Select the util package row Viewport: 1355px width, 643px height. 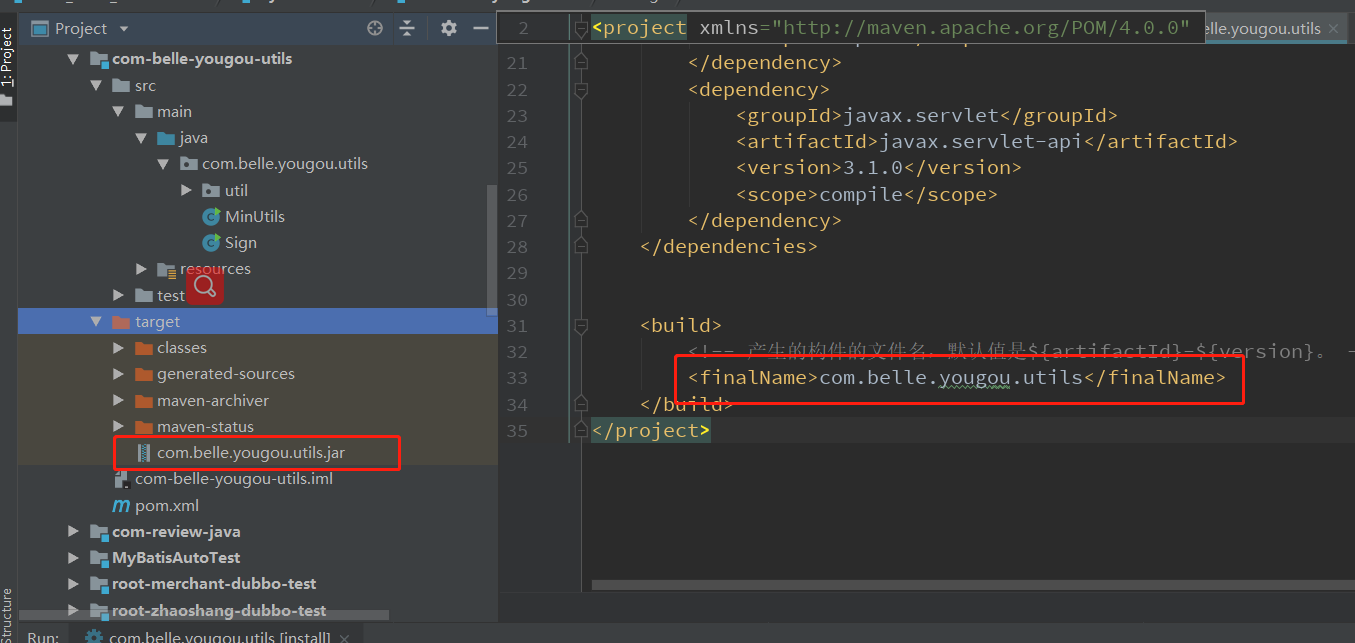pos(257,190)
